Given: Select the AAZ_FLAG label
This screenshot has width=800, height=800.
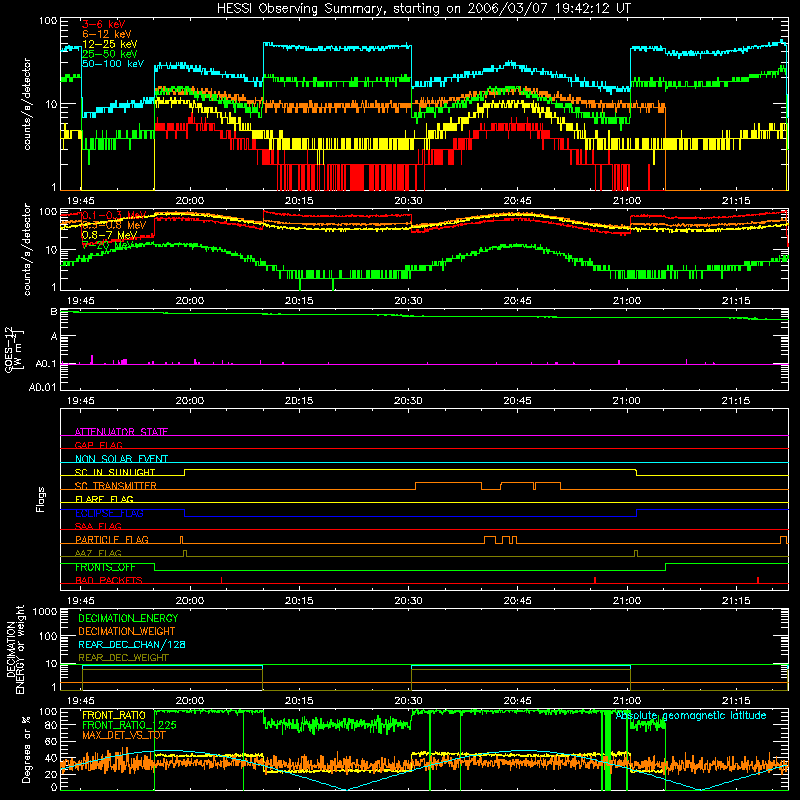Looking at the screenshot, I should click(x=98, y=553).
